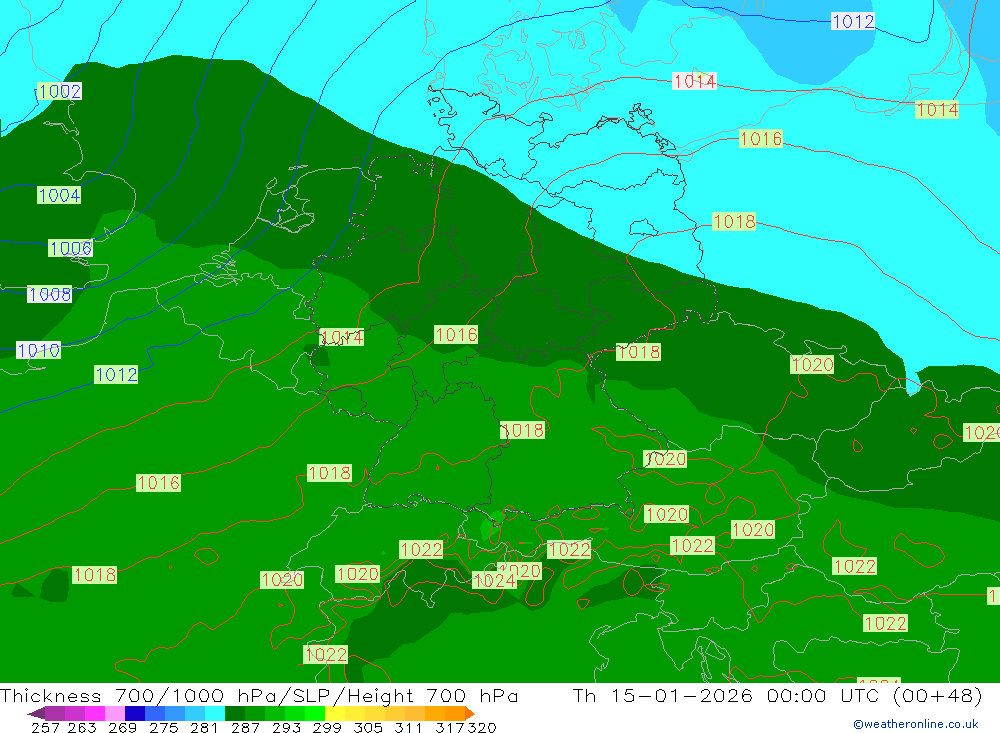Screen dimensions: 1000x733
Task: Click the 263 legend value
Action: pos(82,727)
